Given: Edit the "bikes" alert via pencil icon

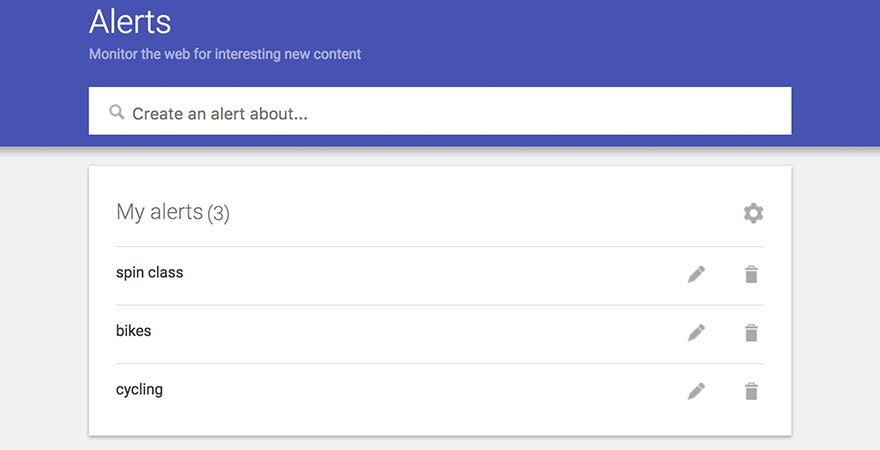Looking at the screenshot, I should pyautogui.click(x=696, y=333).
